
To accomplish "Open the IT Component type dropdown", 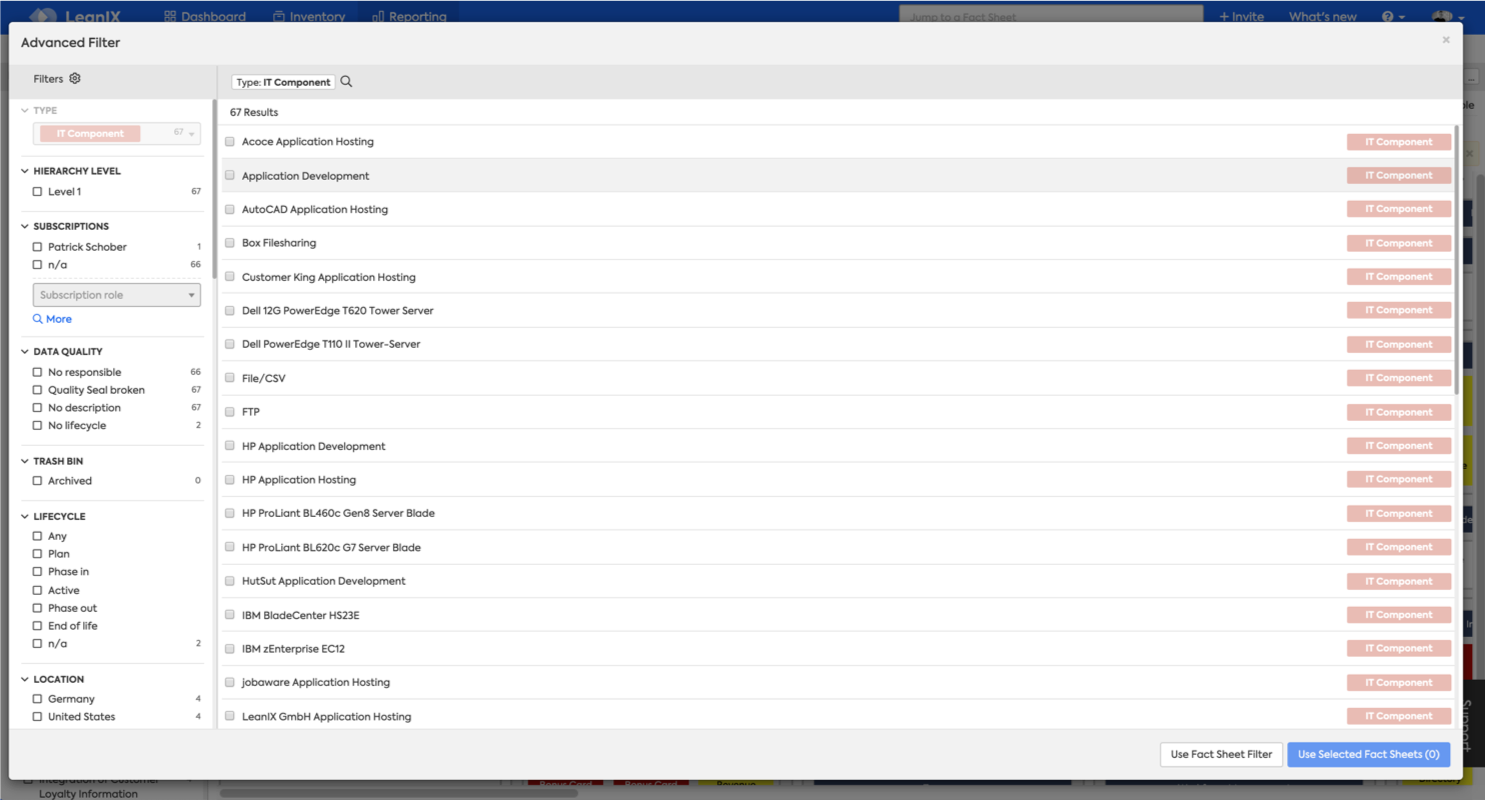I will pyautogui.click(x=117, y=133).
